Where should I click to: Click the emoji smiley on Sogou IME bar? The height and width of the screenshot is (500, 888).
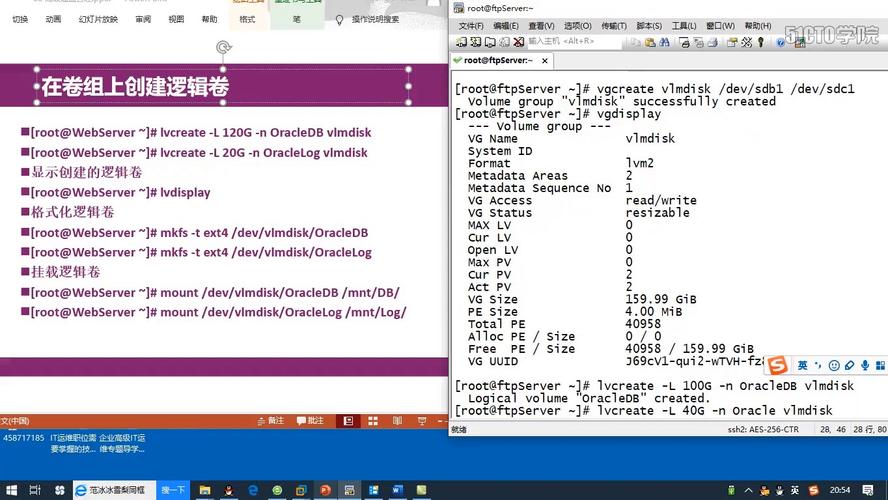point(834,366)
